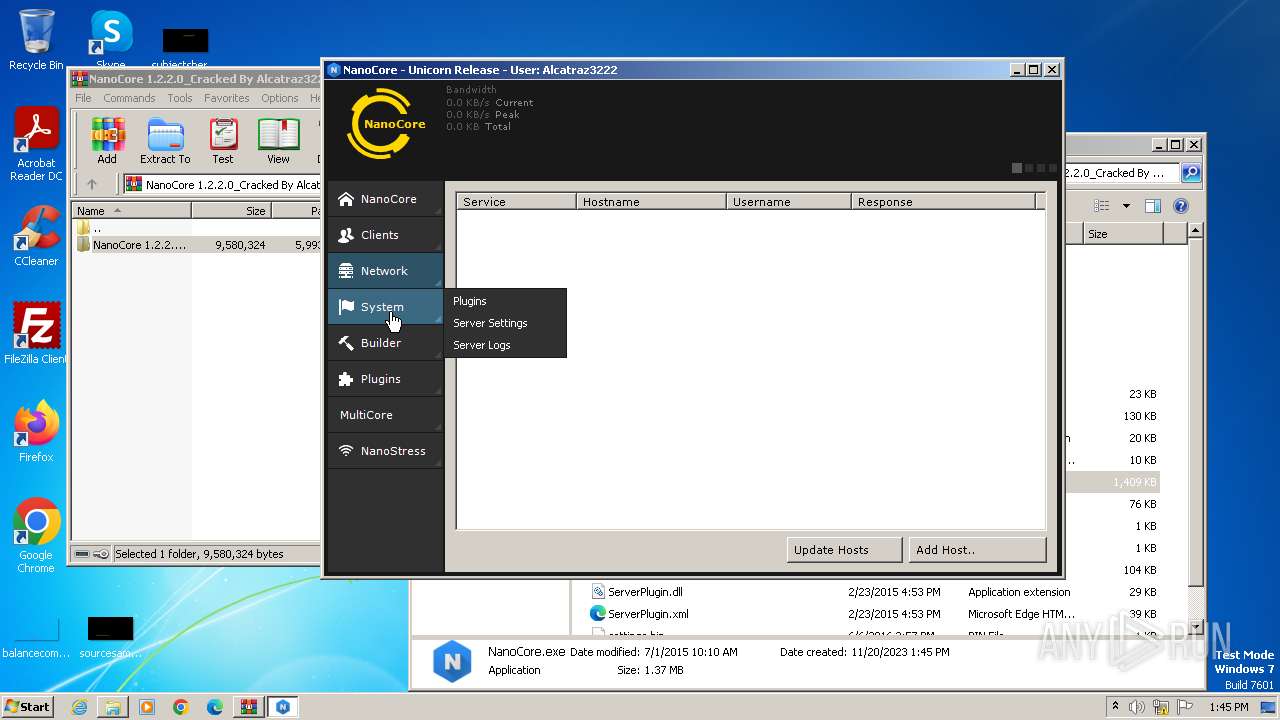Screen dimensions: 1280x720
Task: Open the Network section in sidebar
Action: 385,271
